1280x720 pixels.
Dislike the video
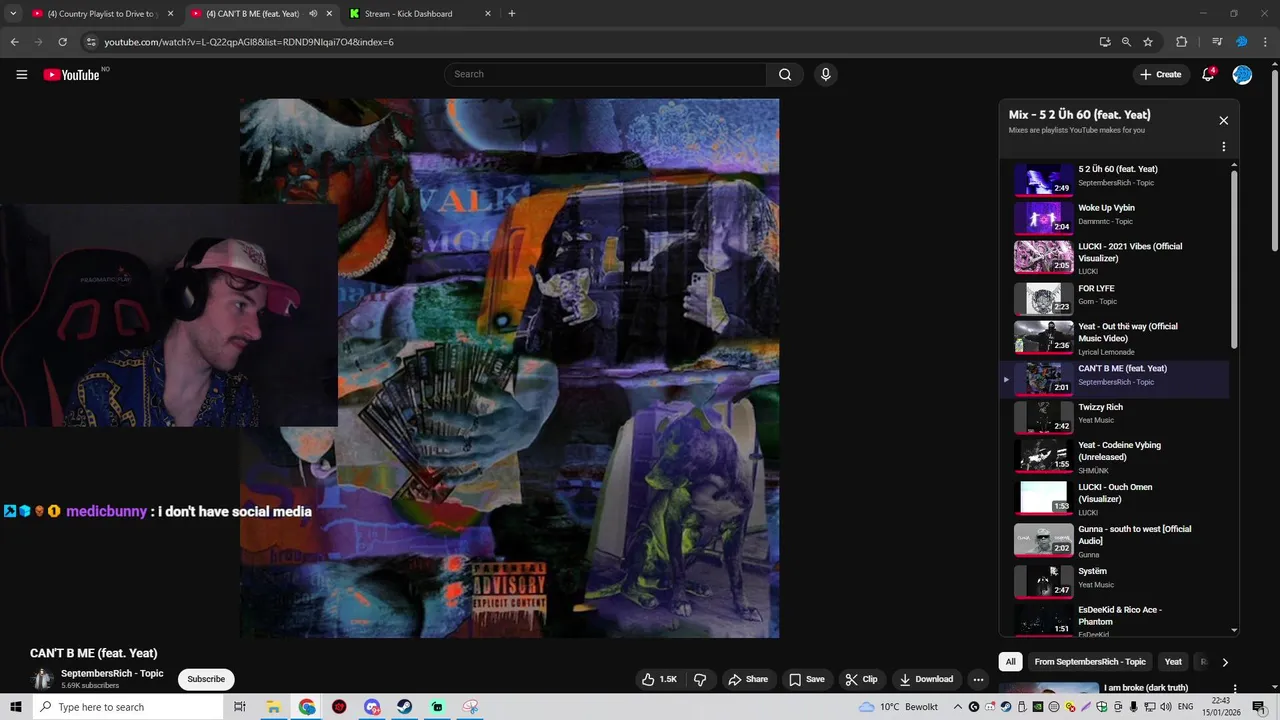click(x=700, y=679)
